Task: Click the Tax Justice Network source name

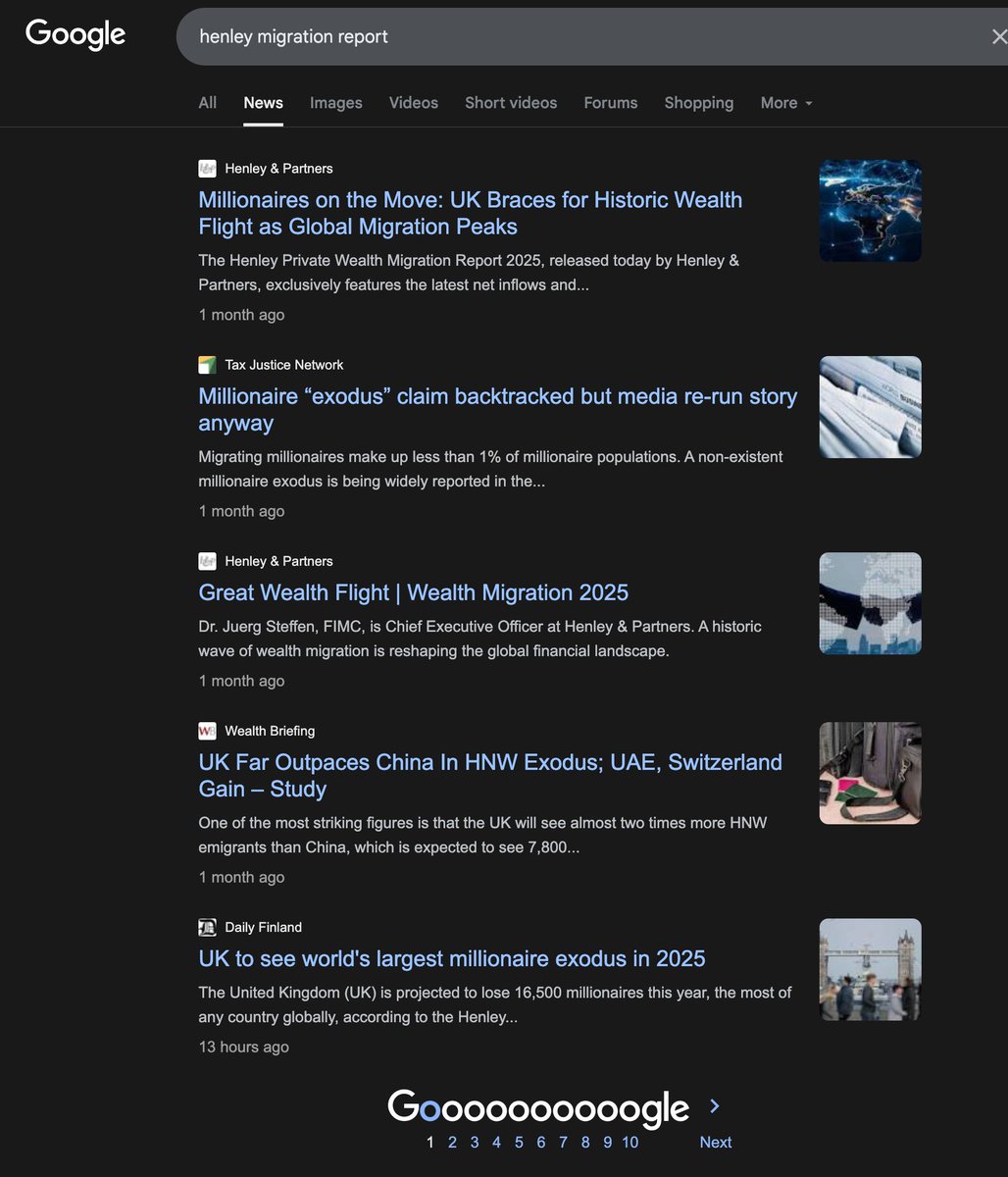Action: pos(284,365)
